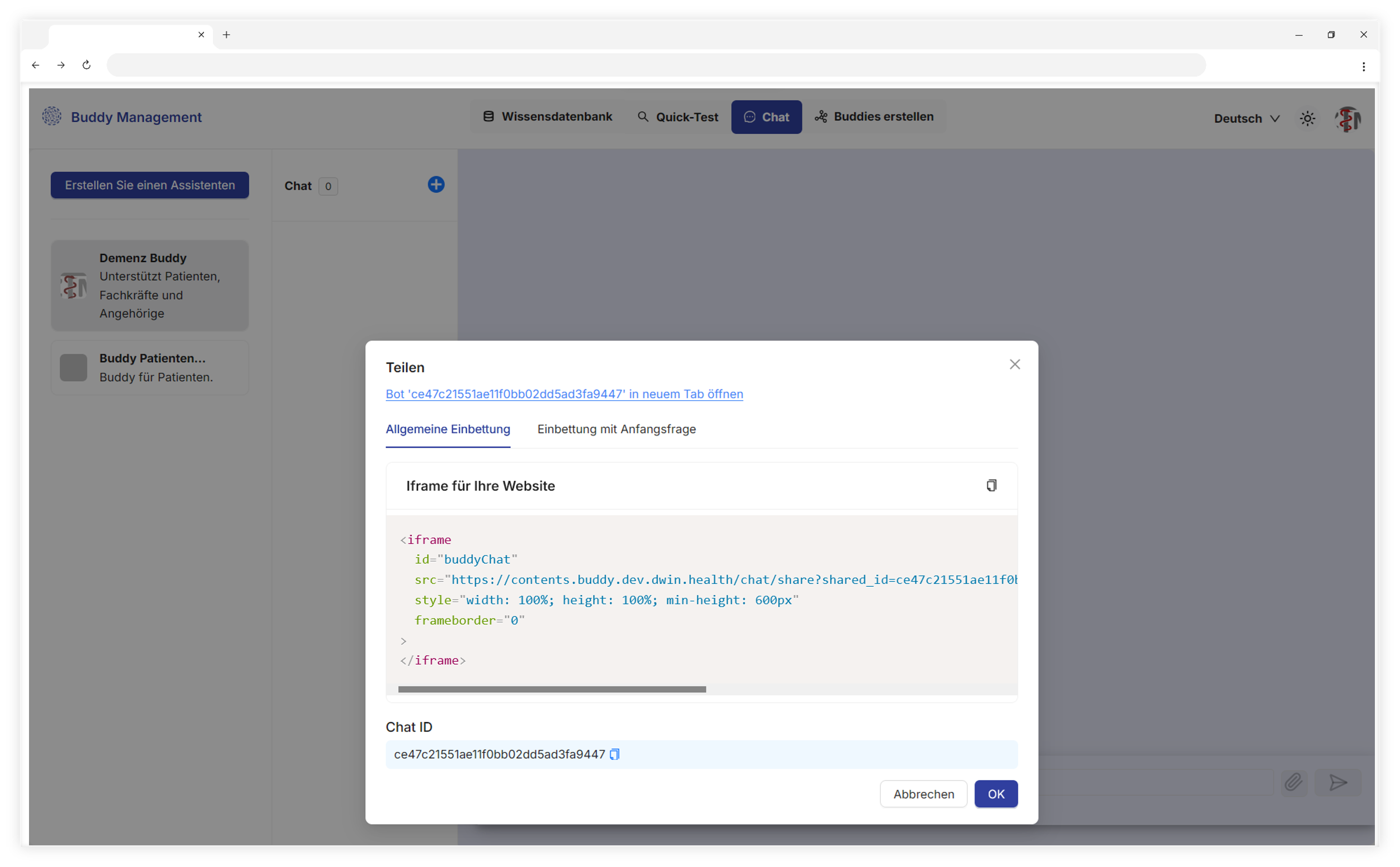Open a new browser tab with plus
This screenshot has height=867, width=1400.
226,35
